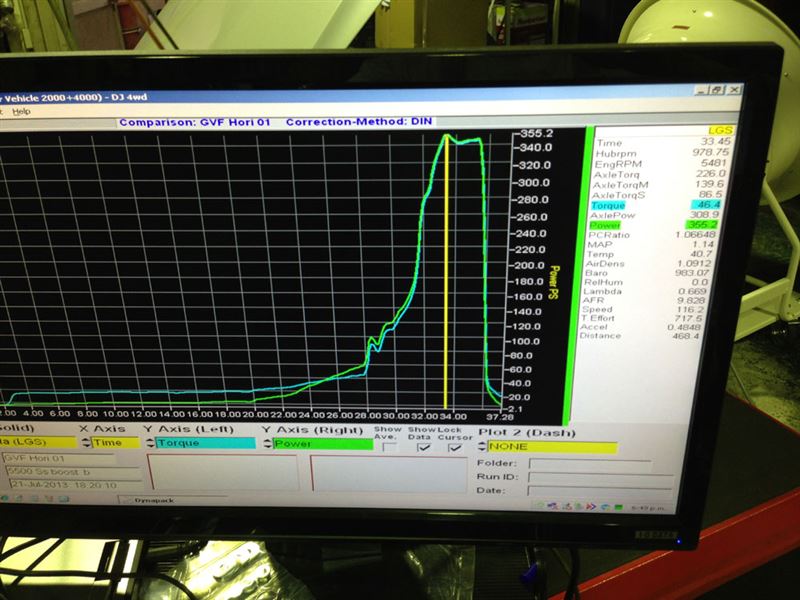Click the Dynapack taskbar button

[x=153, y=499]
